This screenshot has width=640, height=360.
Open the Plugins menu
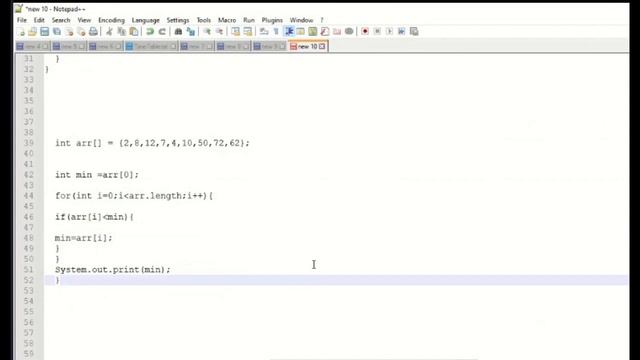[272, 20]
